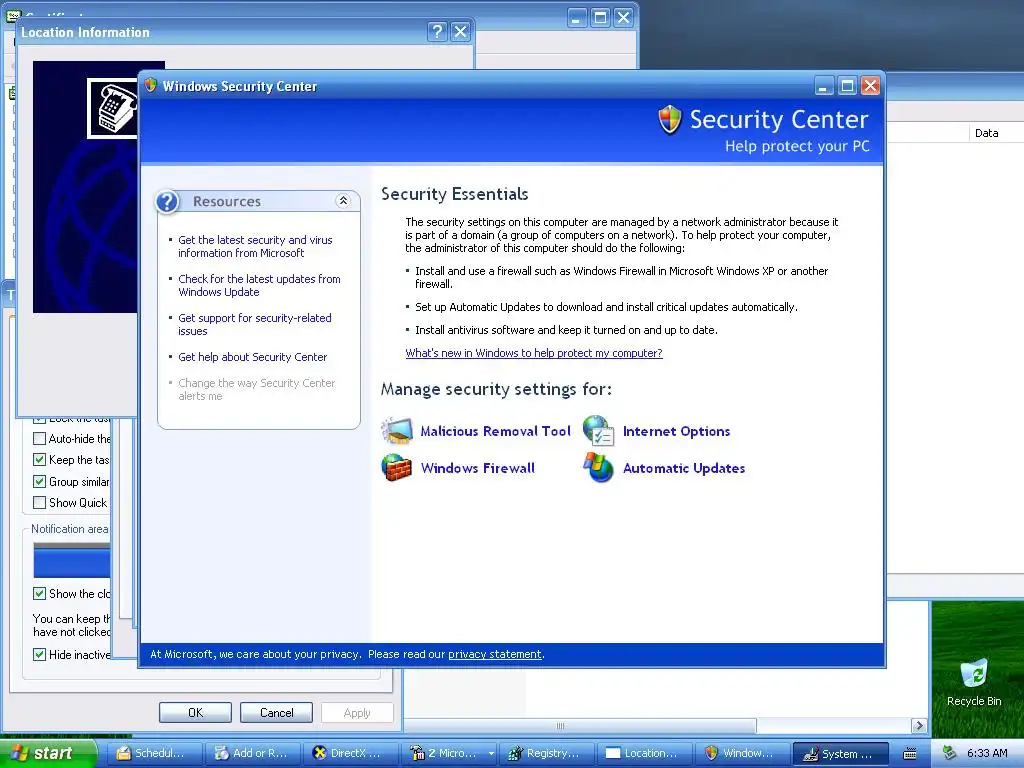Open Get help about Security Center link
The height and width of the screenshot is (768, 1024).
coord(252,357)
